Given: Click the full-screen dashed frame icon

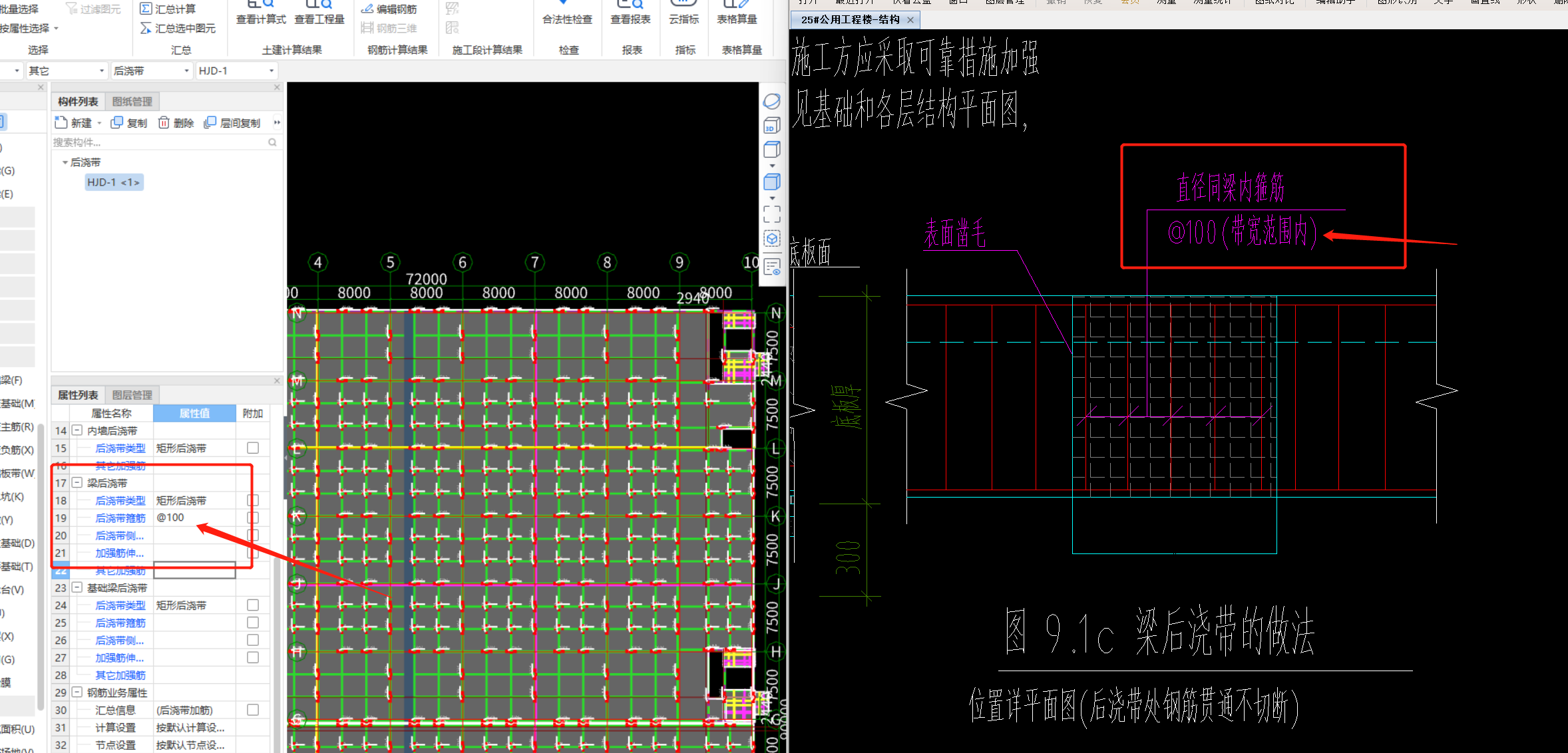Looking at the screenshot, I should tap(771, 214).
